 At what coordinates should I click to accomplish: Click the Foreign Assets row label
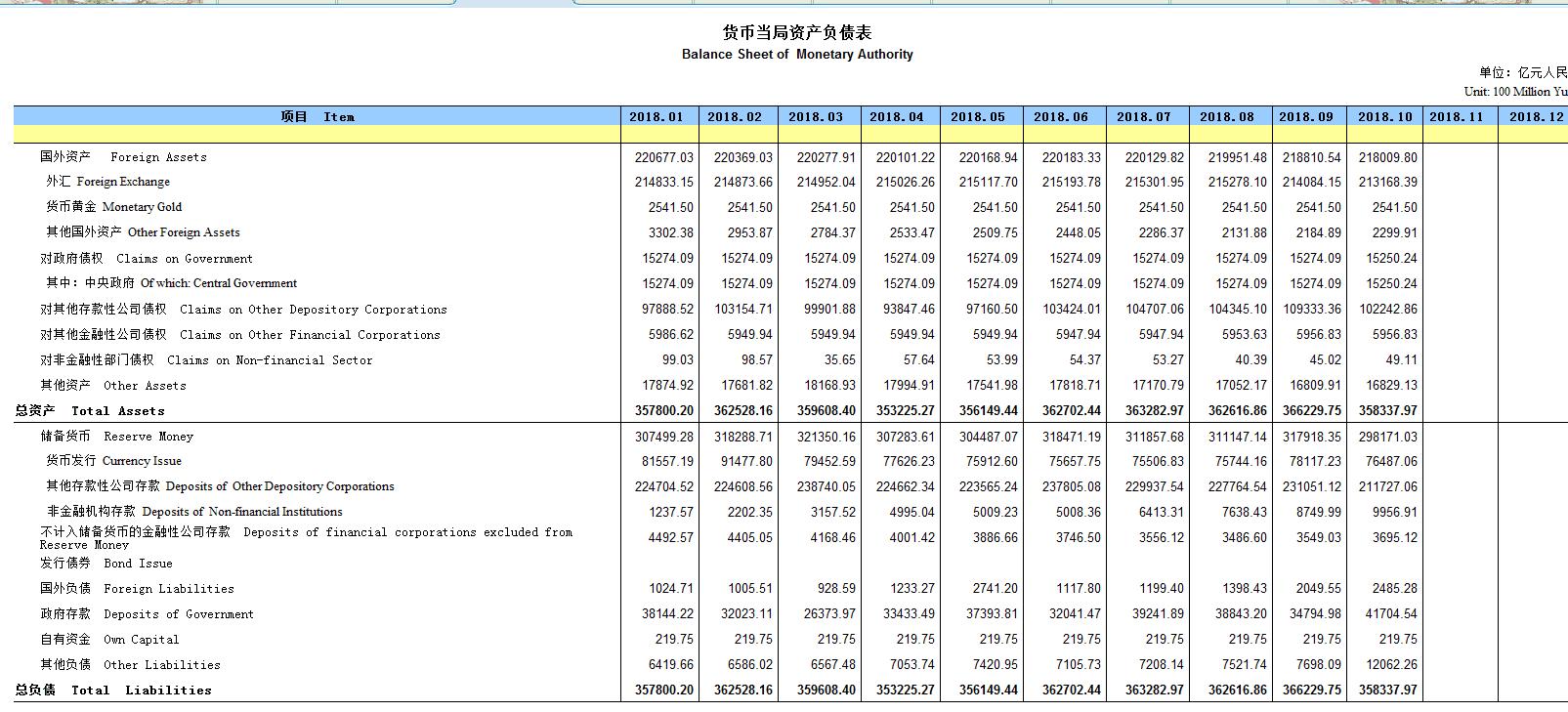(123, 156)
